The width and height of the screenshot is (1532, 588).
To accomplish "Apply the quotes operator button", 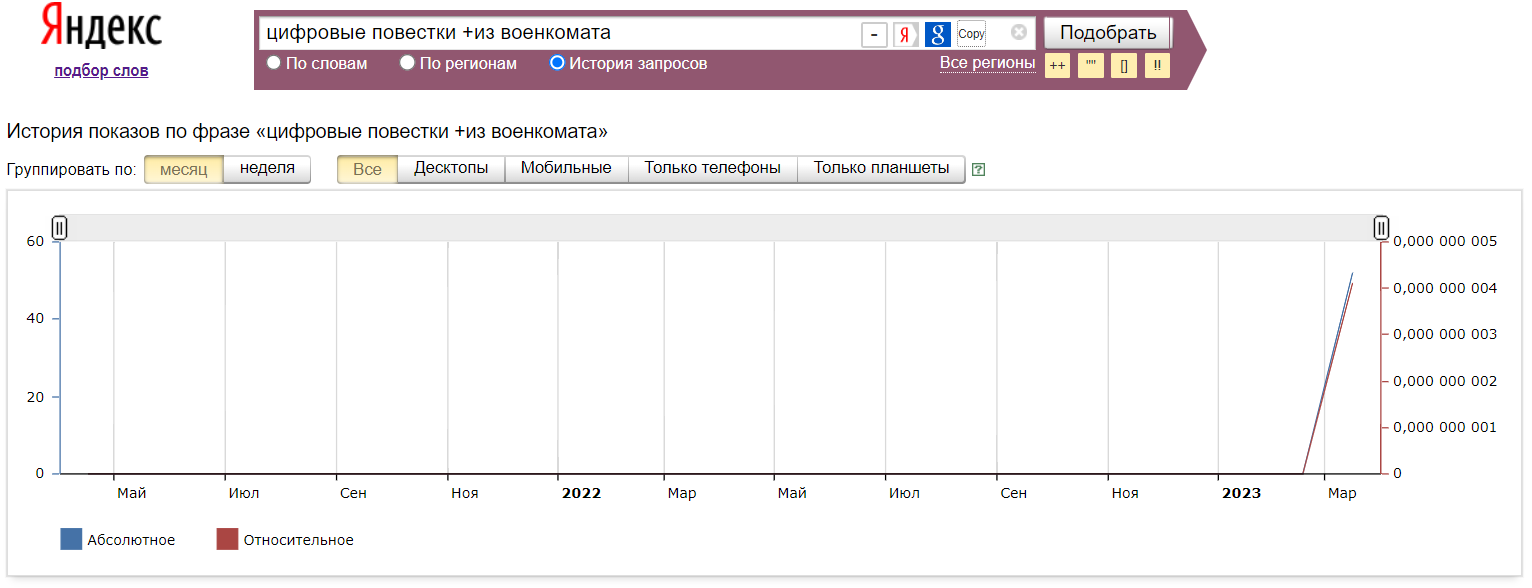I will click(x=1090, y=66).
